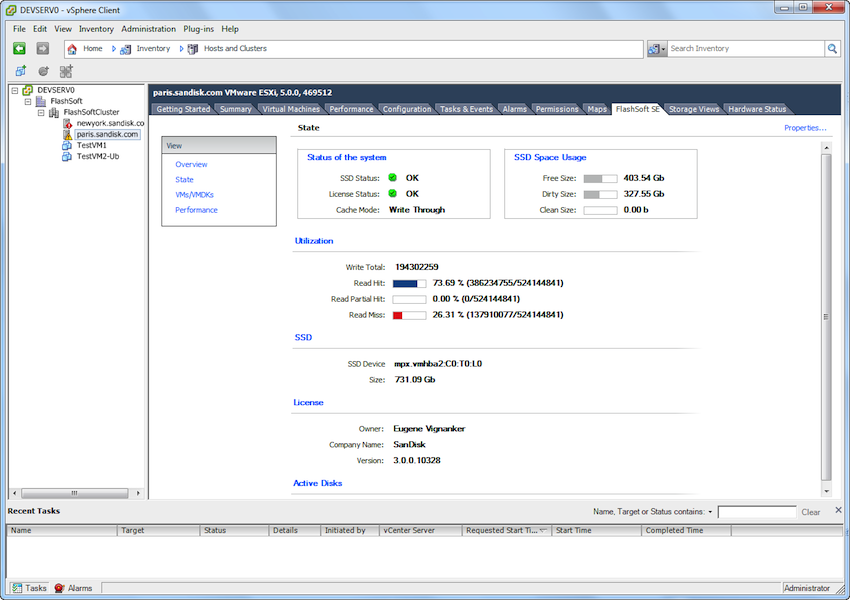Click the first toolbar icon below Back arrow

point(21,71)
